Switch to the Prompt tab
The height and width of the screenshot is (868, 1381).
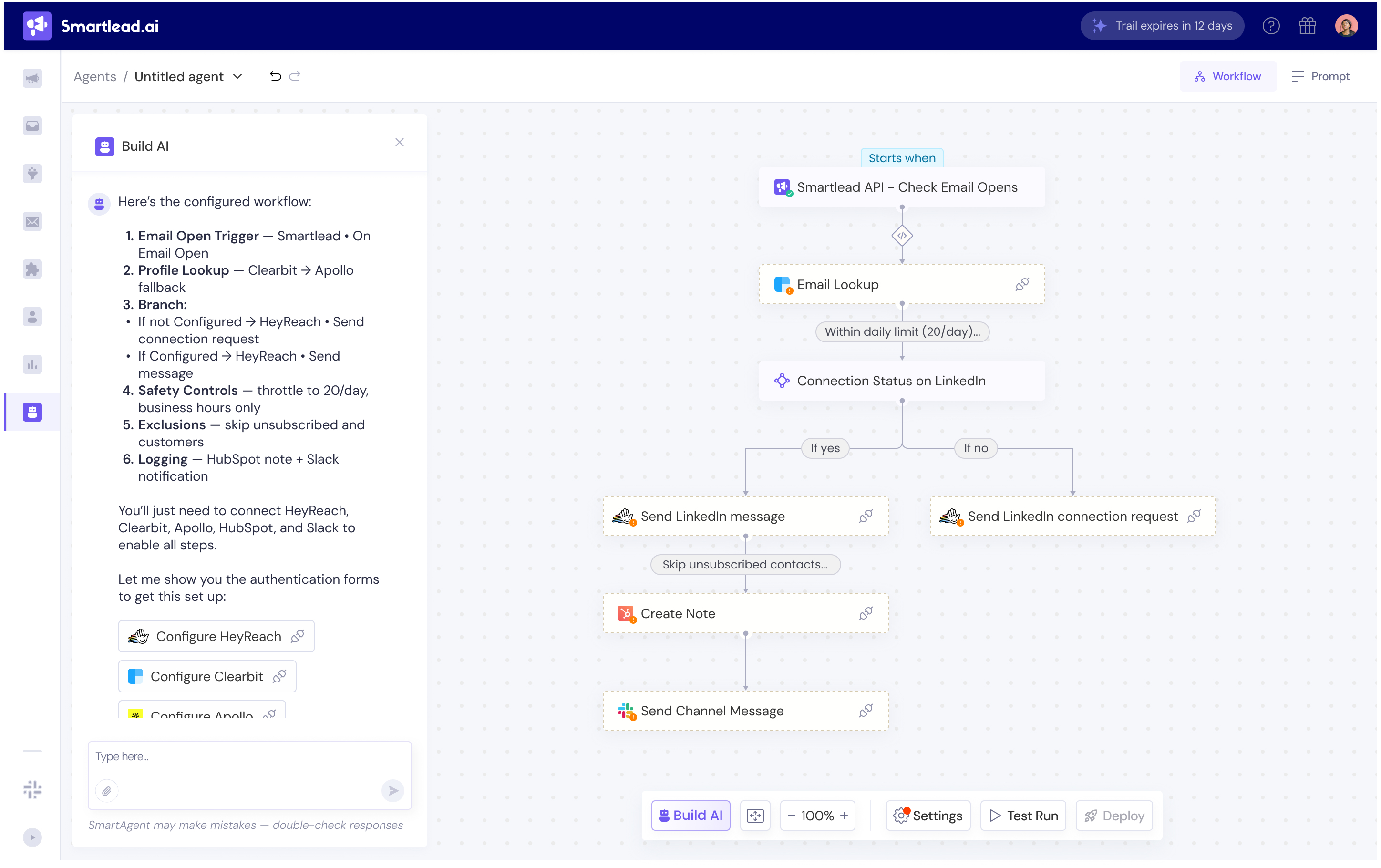coord(1320,76)
